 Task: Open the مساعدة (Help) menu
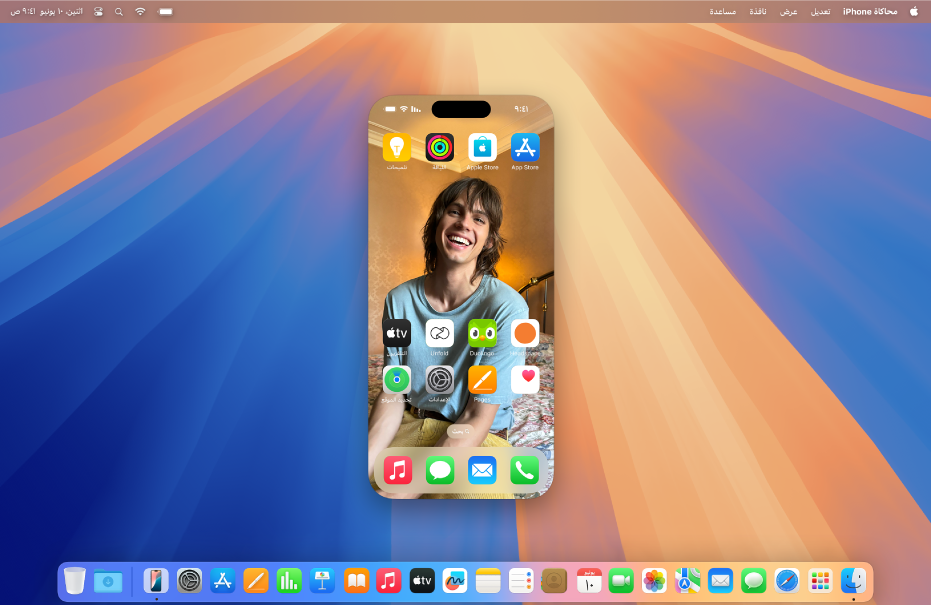[723, 11]
